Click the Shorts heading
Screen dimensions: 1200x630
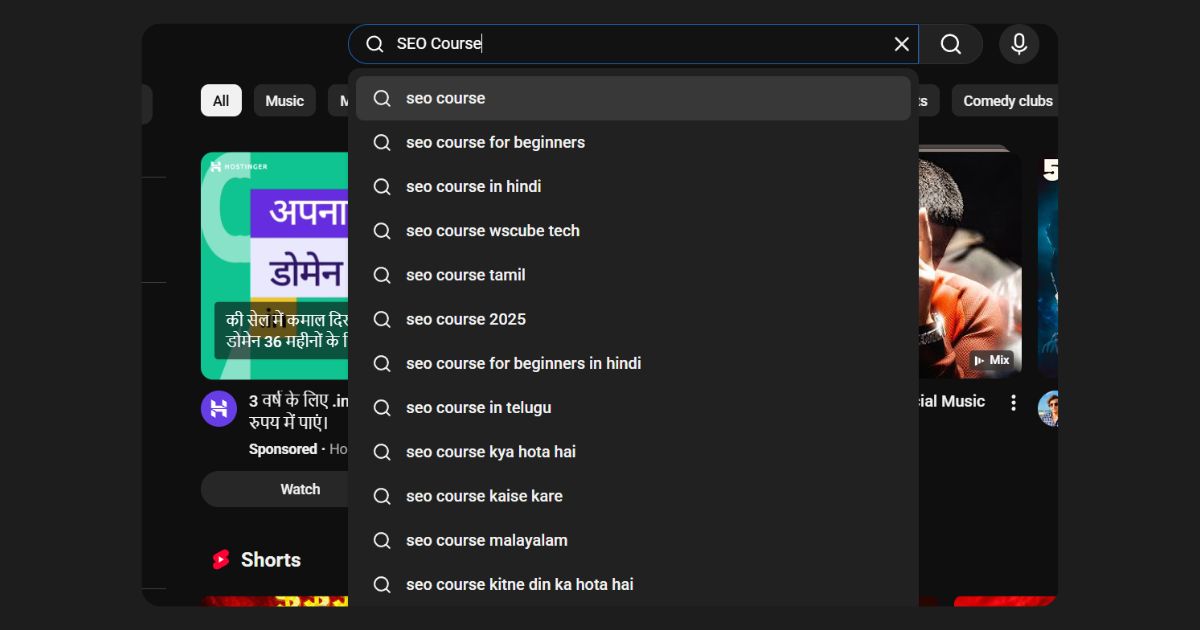[x=271, y=560]
